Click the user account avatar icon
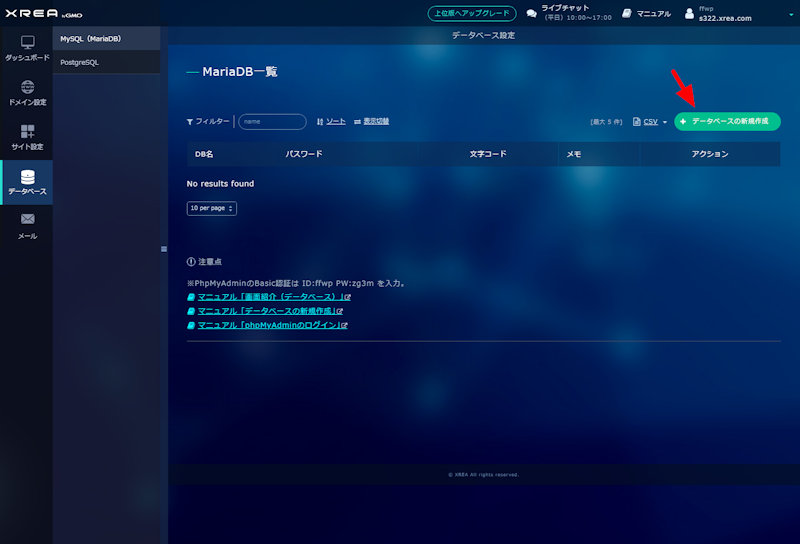800x544 pixels. (x=688, y=14)
